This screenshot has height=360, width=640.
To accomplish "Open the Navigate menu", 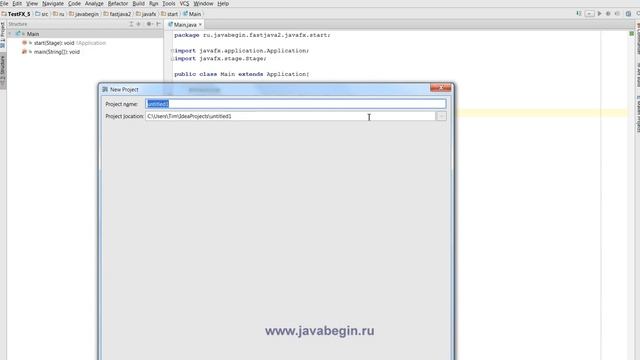I will tap(53, 3).
